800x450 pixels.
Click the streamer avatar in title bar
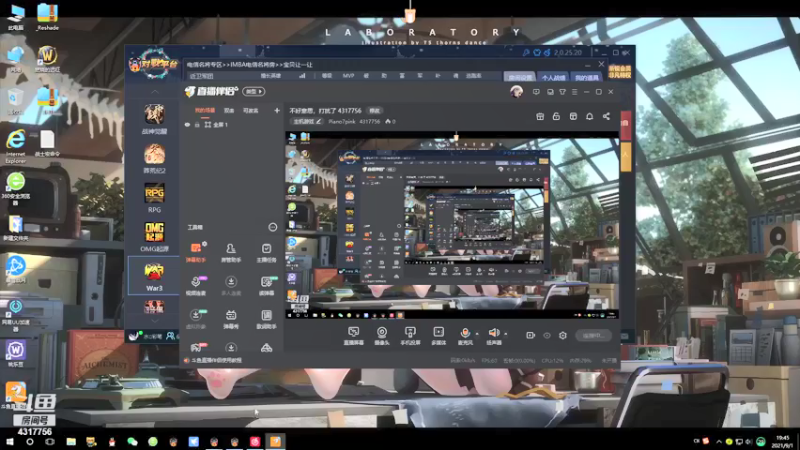pyautogui.click(x=516, y=92)
